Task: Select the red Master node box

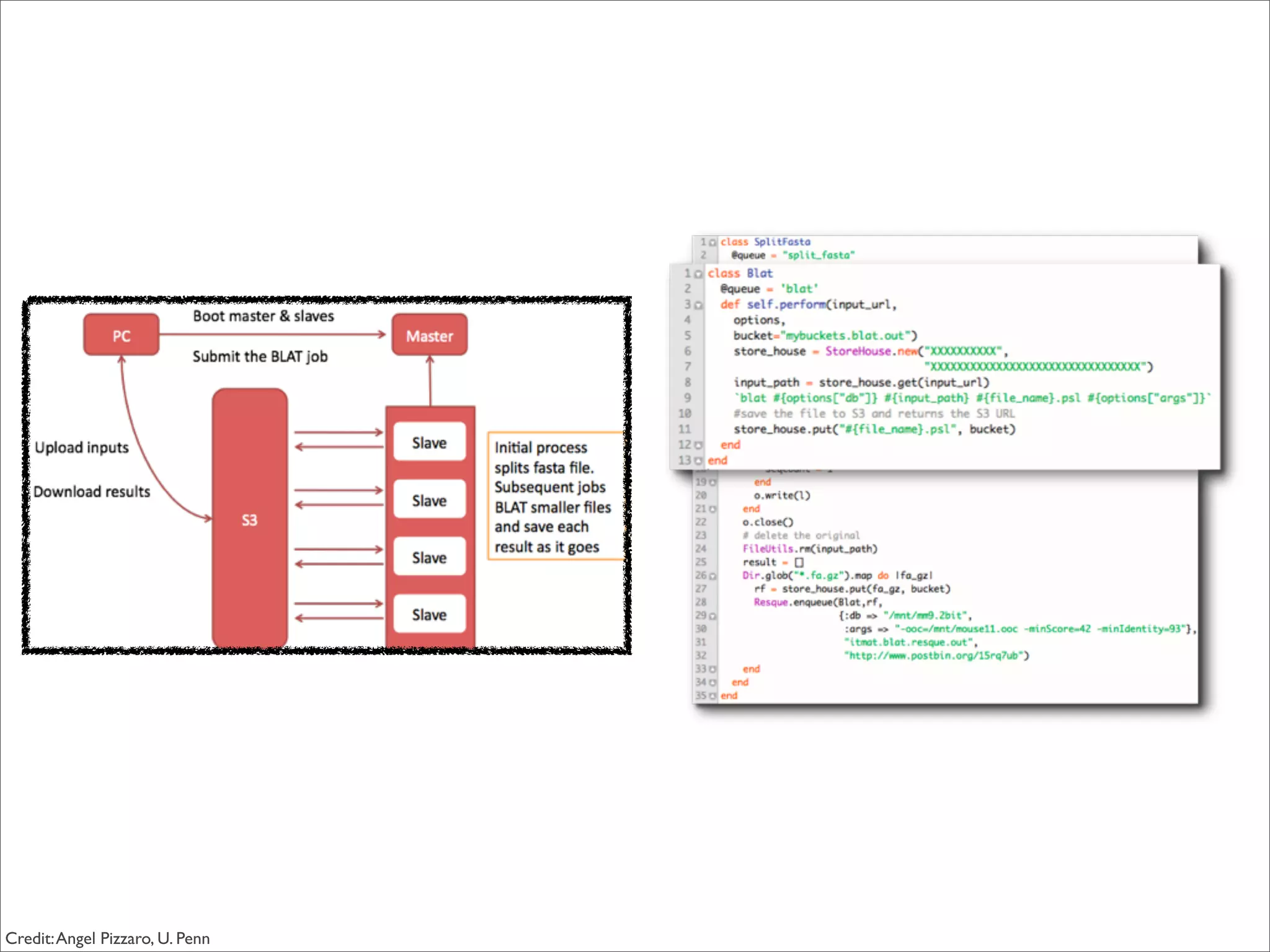Action: tap(429, 335)
